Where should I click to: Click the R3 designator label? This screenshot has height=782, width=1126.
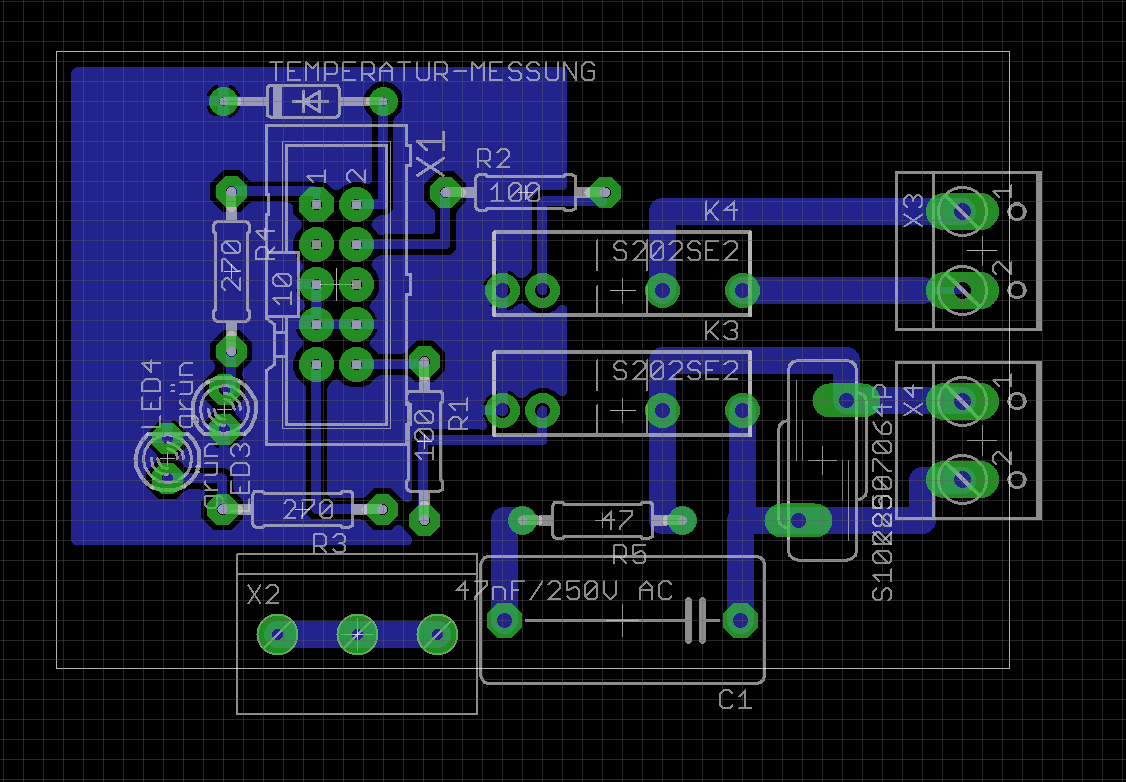tap(330, 544)
